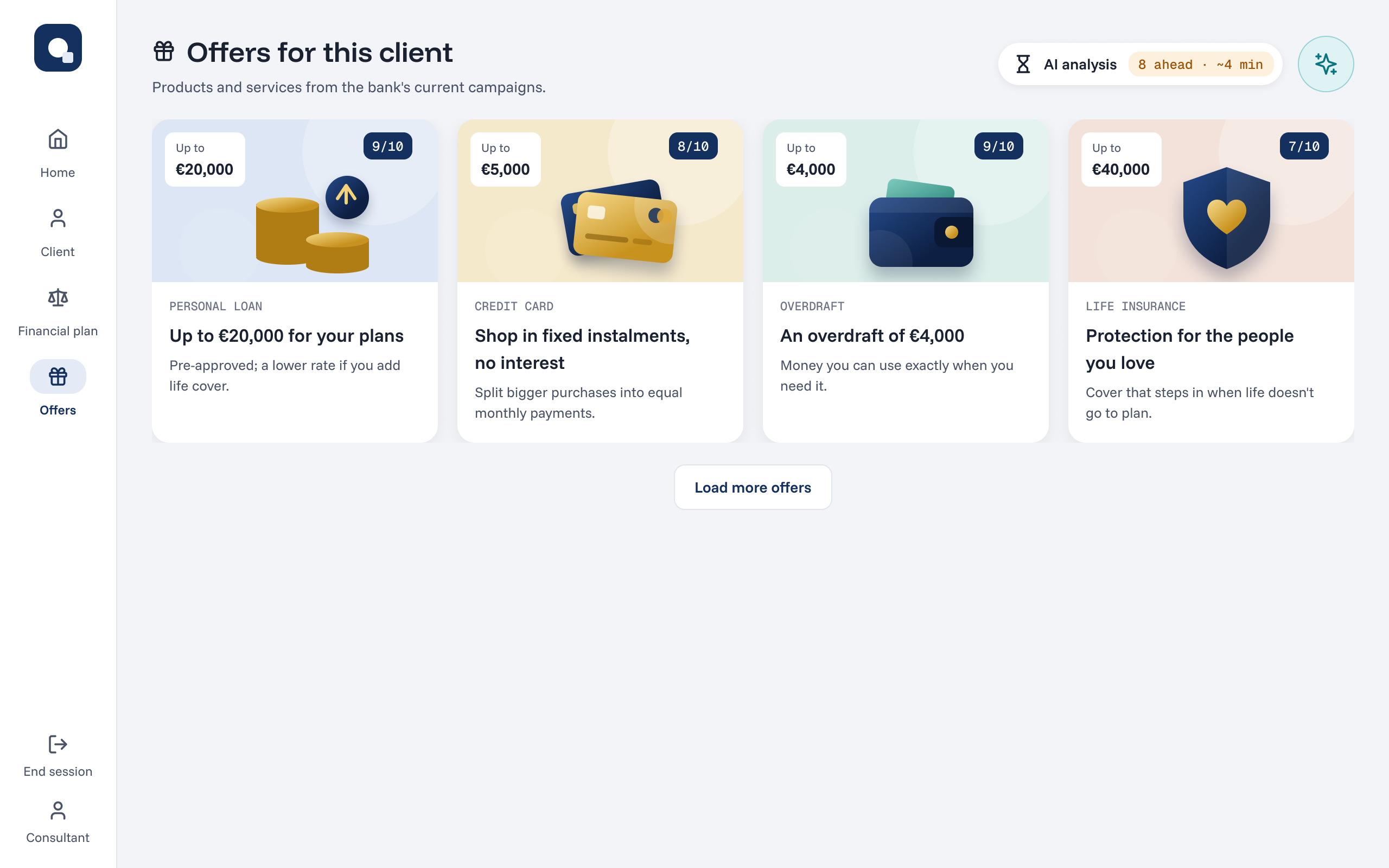Click the 'Up to €20,000' amount chip
The height and width of the screenshot is (868, 1389).
point(205,159)
